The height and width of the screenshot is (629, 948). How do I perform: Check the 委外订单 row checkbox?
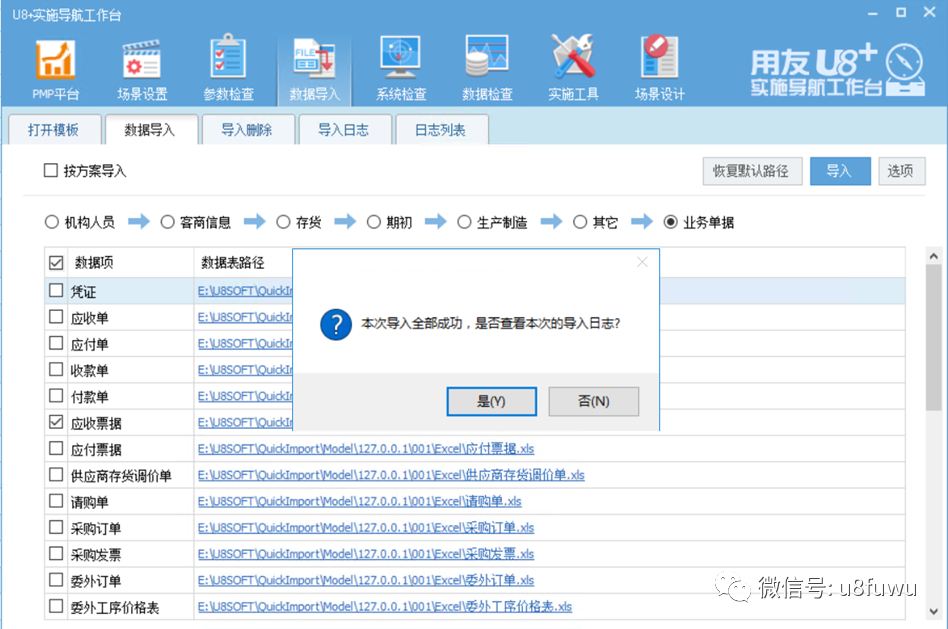(x=56, y=579)
